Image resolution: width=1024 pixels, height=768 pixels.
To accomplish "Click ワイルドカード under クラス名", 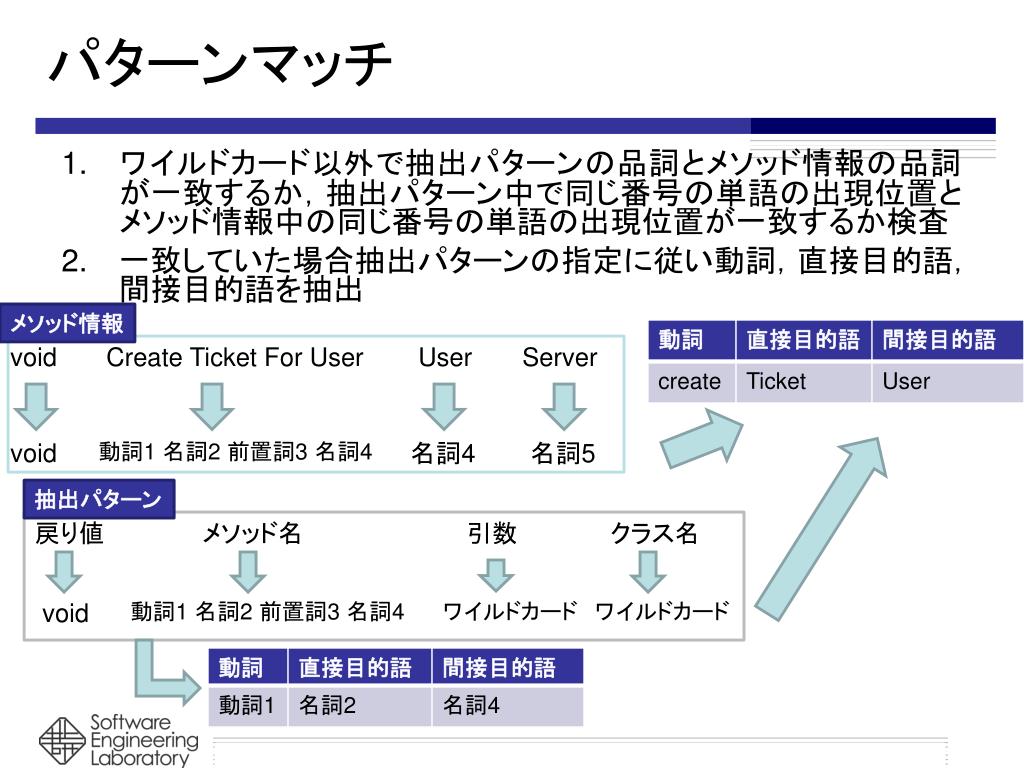I will coord(662,611).
